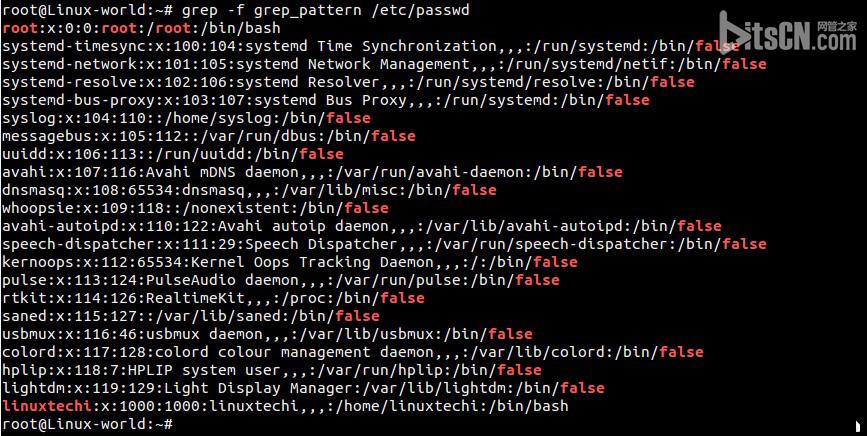This screenshot has height=436, width=867.
Task: Click the red 'linuxtechi' highlighted username
Action: (47, 406)
